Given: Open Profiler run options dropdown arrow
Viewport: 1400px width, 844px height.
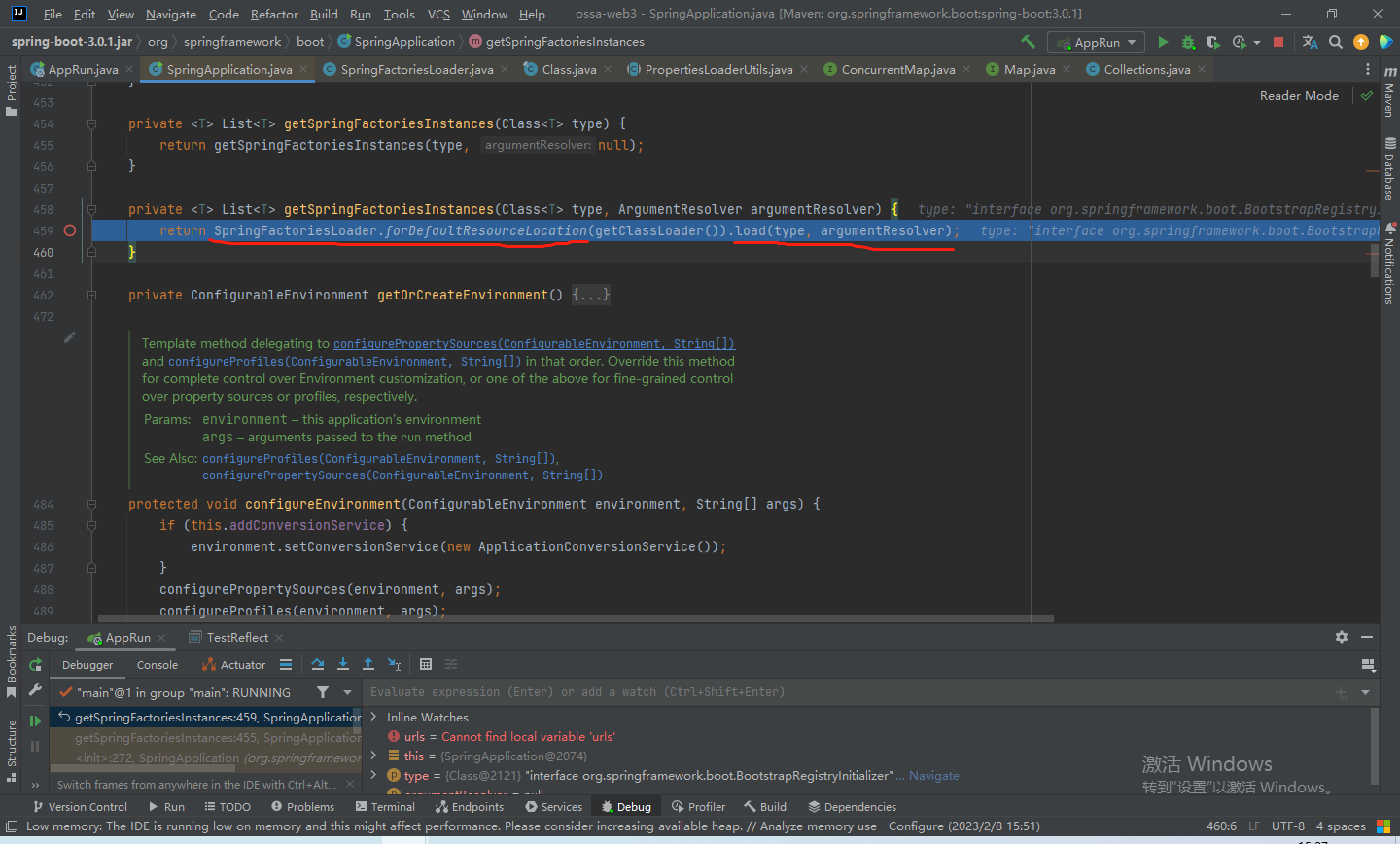Looking at the screenshot, I should (1257, 42).
